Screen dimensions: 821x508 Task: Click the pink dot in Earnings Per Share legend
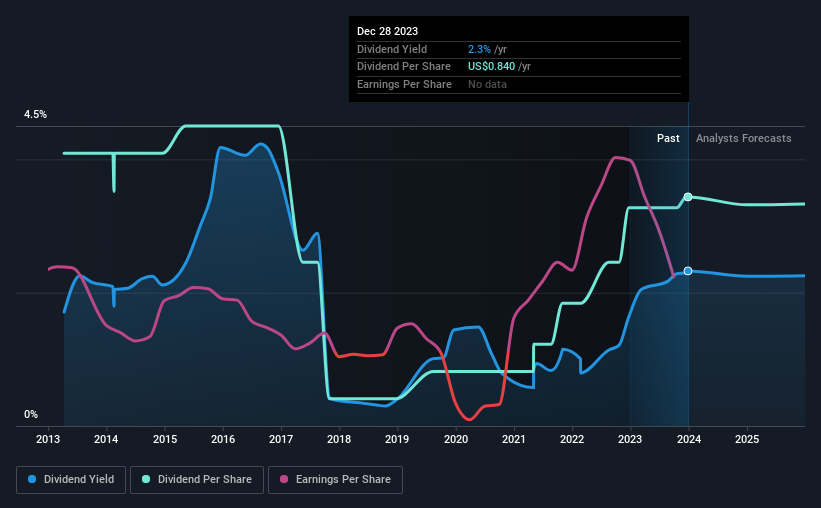(284, 479)
